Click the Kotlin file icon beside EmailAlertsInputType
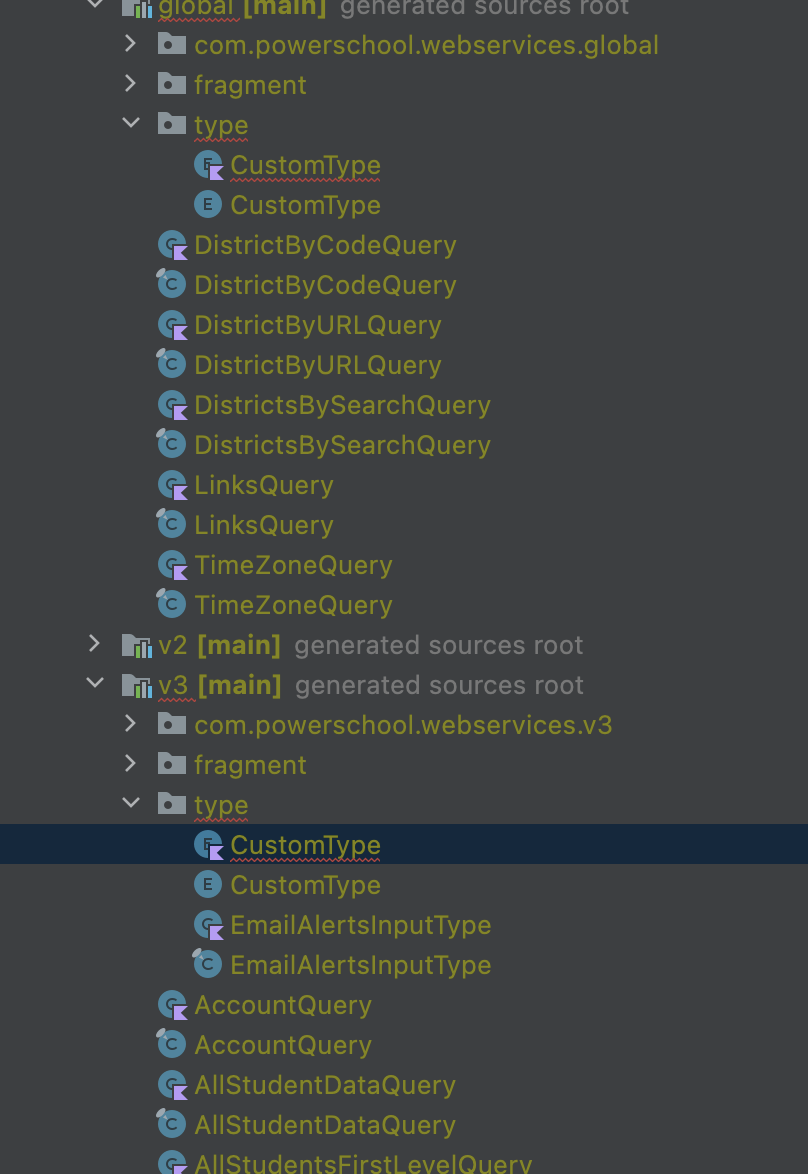 coord(208,924)
